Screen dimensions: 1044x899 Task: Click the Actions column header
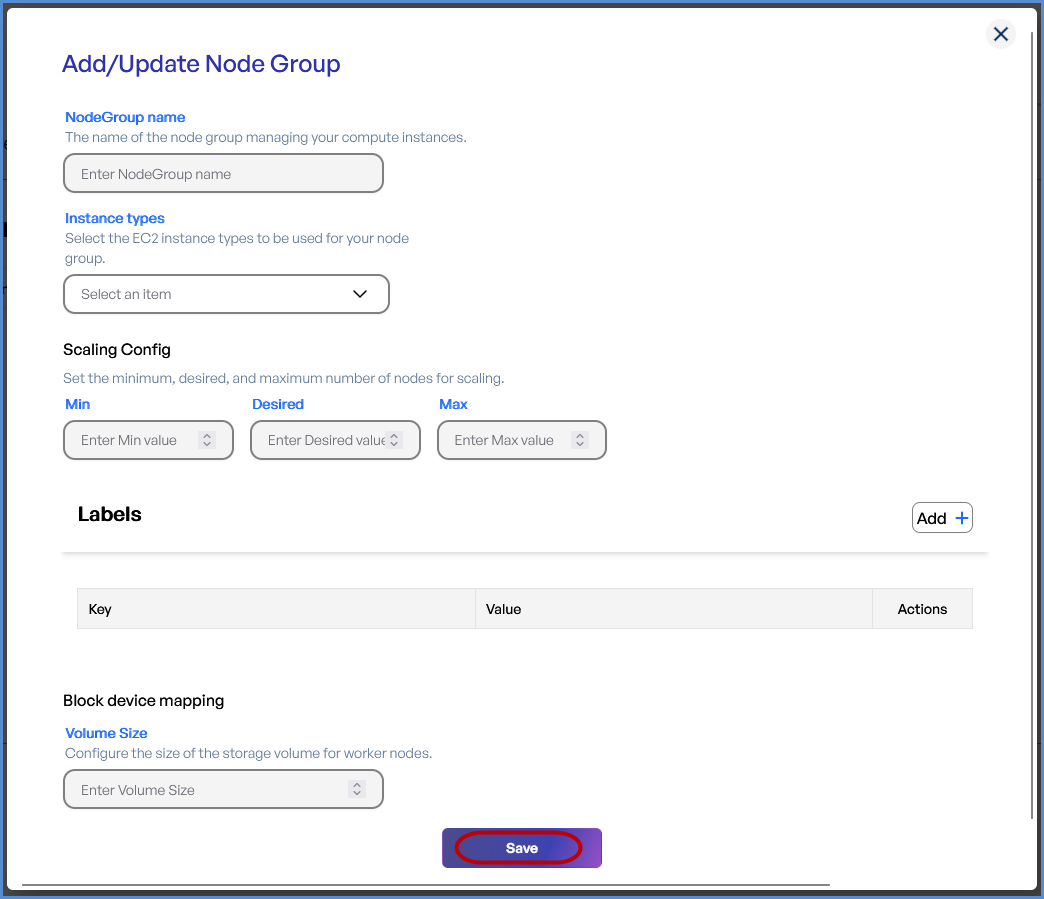coord(922,609)
